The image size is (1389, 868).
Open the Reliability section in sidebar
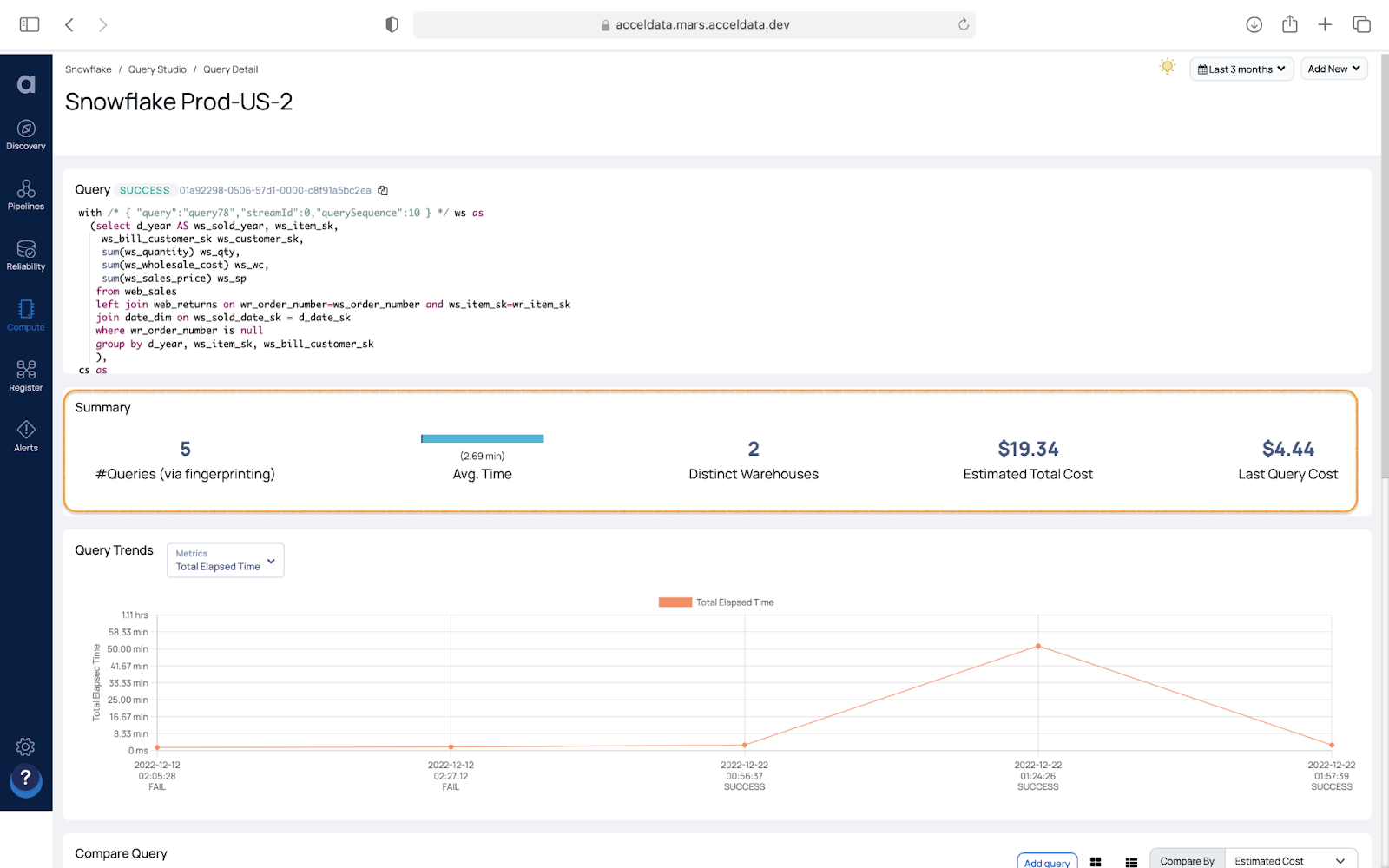point(26,256)
